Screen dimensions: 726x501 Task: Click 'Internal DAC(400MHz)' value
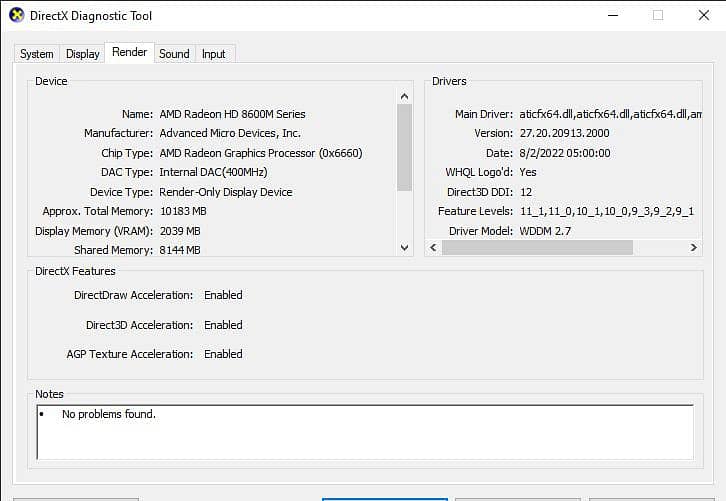click(x=213, y=172)
